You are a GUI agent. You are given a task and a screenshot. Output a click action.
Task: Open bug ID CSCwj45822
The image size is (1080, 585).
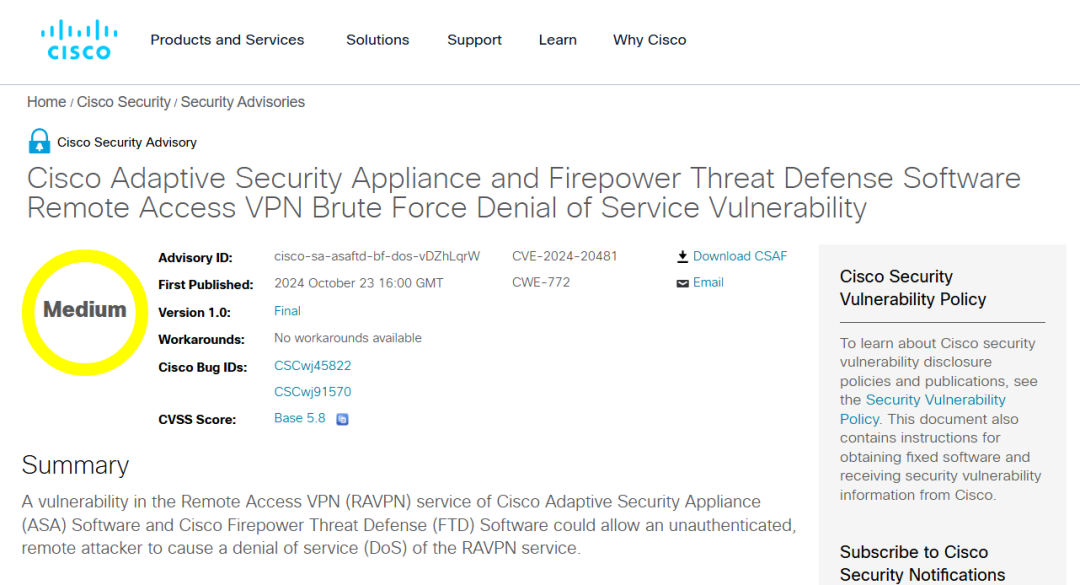313,366
